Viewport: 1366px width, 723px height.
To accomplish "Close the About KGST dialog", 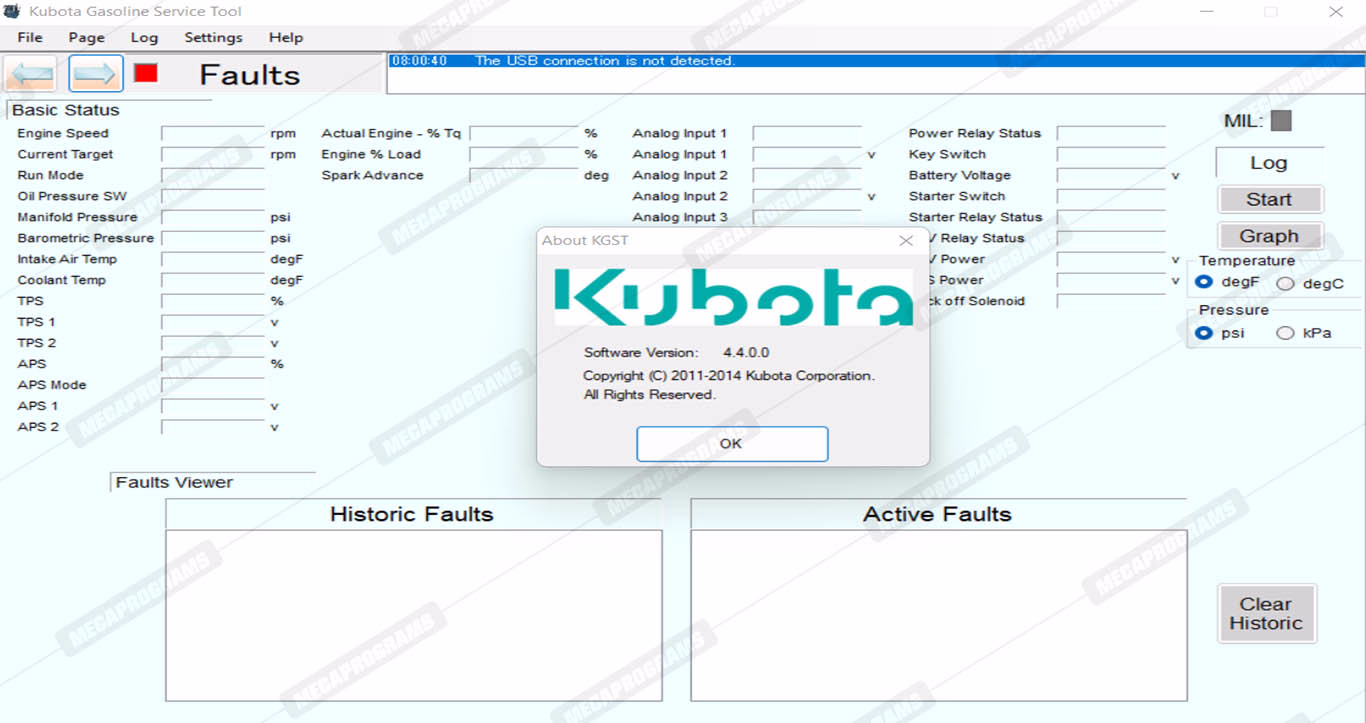I will 906,241.
